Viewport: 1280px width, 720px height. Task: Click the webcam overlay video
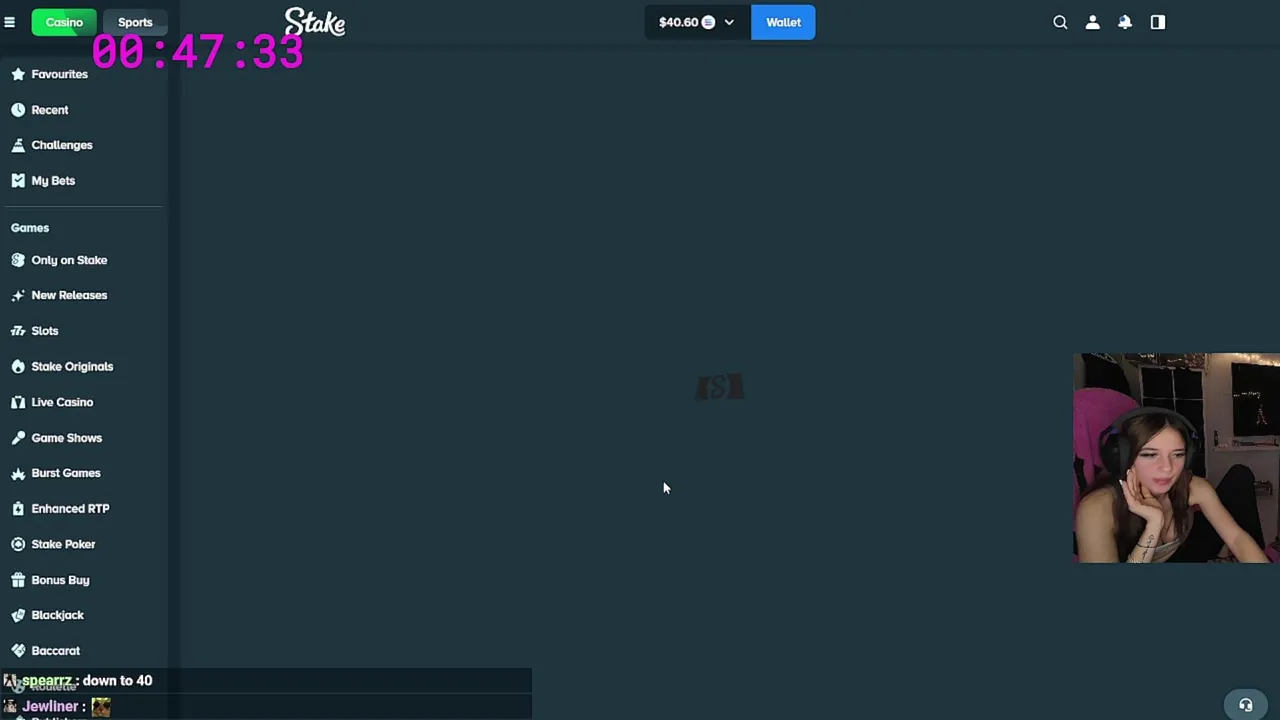[1176, 458]
